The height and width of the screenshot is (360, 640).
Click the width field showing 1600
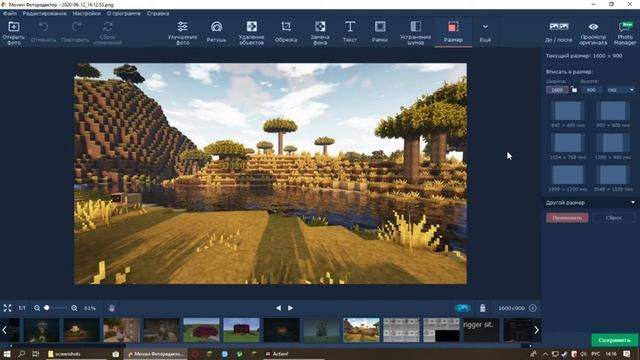tap(557, 90)
